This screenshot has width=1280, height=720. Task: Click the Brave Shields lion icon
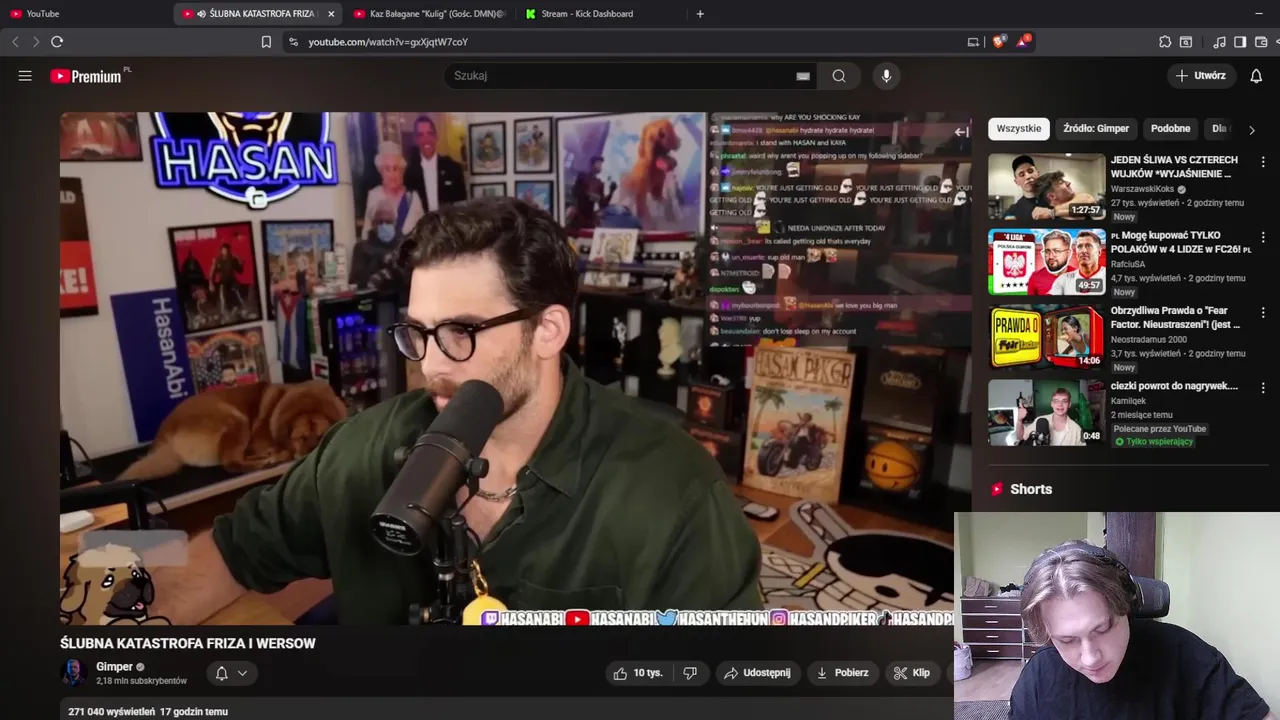point(998,42)
